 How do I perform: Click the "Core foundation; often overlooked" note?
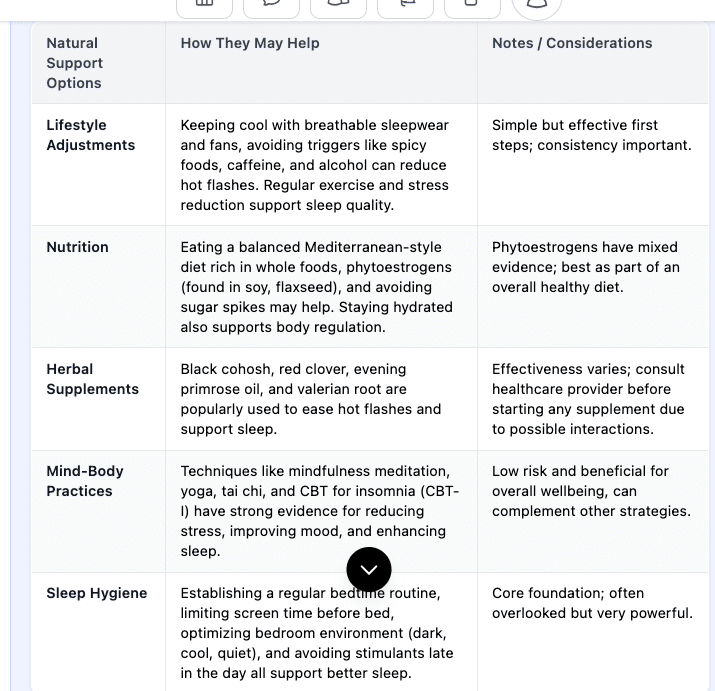pos(592,603)
